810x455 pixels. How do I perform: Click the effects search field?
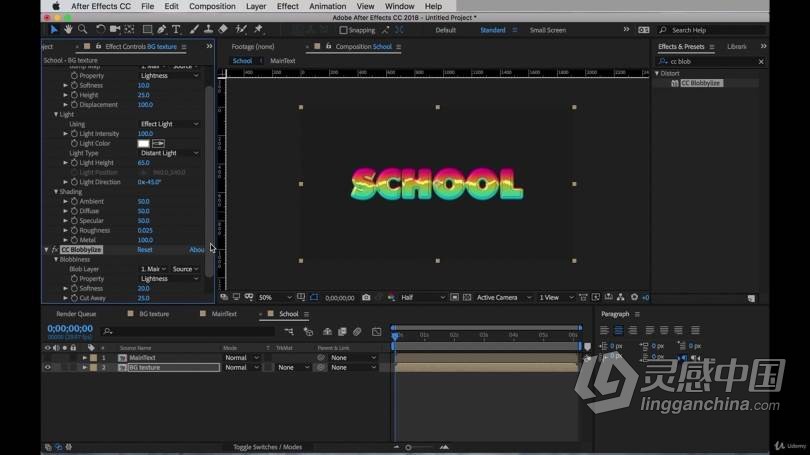pos(710,61)
